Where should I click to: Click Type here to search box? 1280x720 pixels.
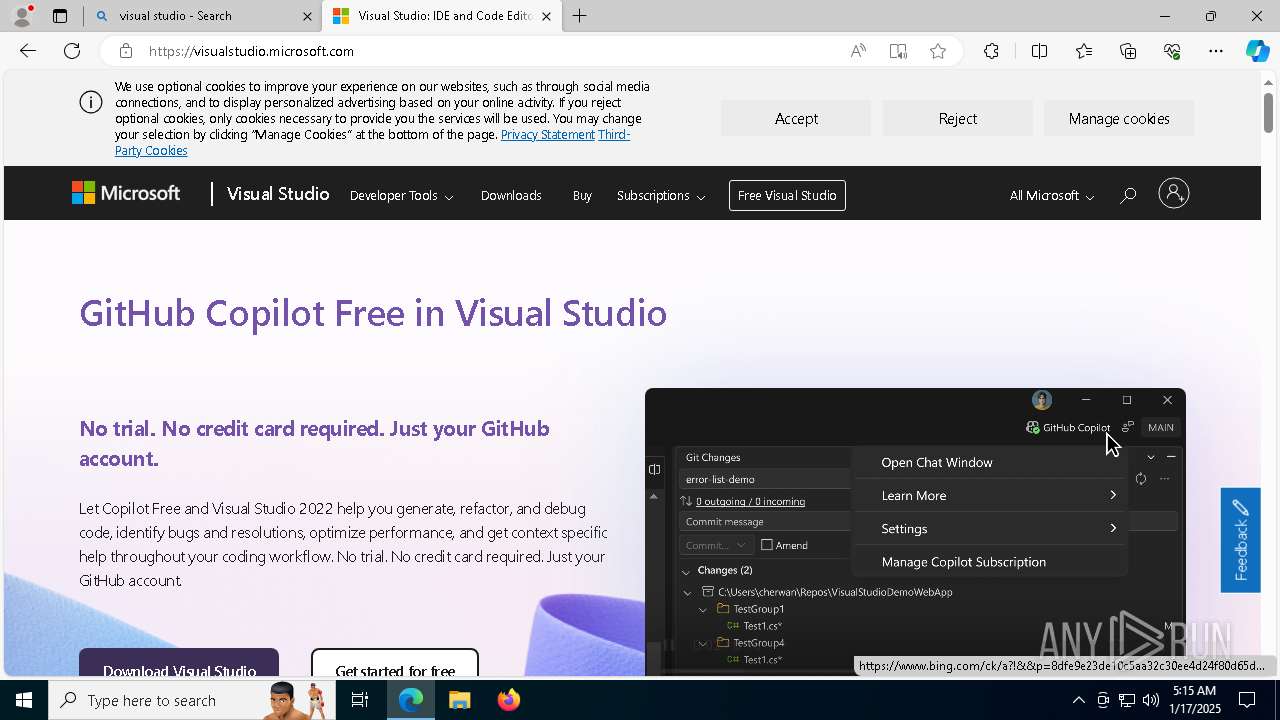[x=190, y=700]
